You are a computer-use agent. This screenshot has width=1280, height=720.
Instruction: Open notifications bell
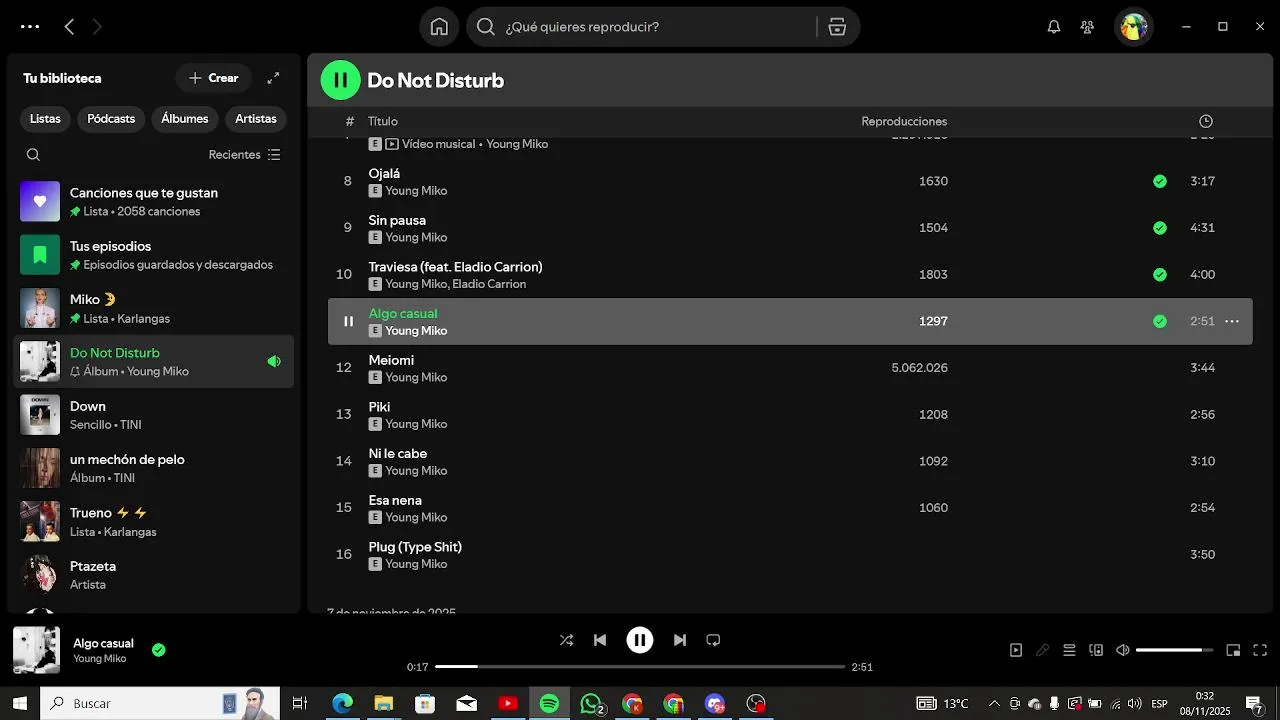[x=1054, y=27]
